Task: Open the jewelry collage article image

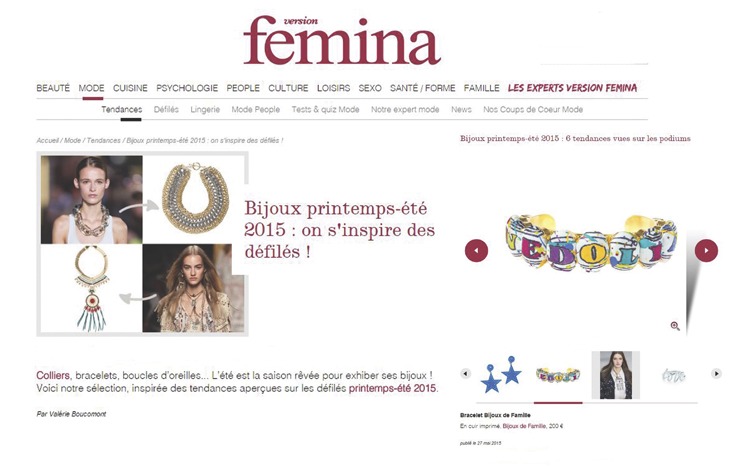Action: pyautogui.click(x=142, y=244)
